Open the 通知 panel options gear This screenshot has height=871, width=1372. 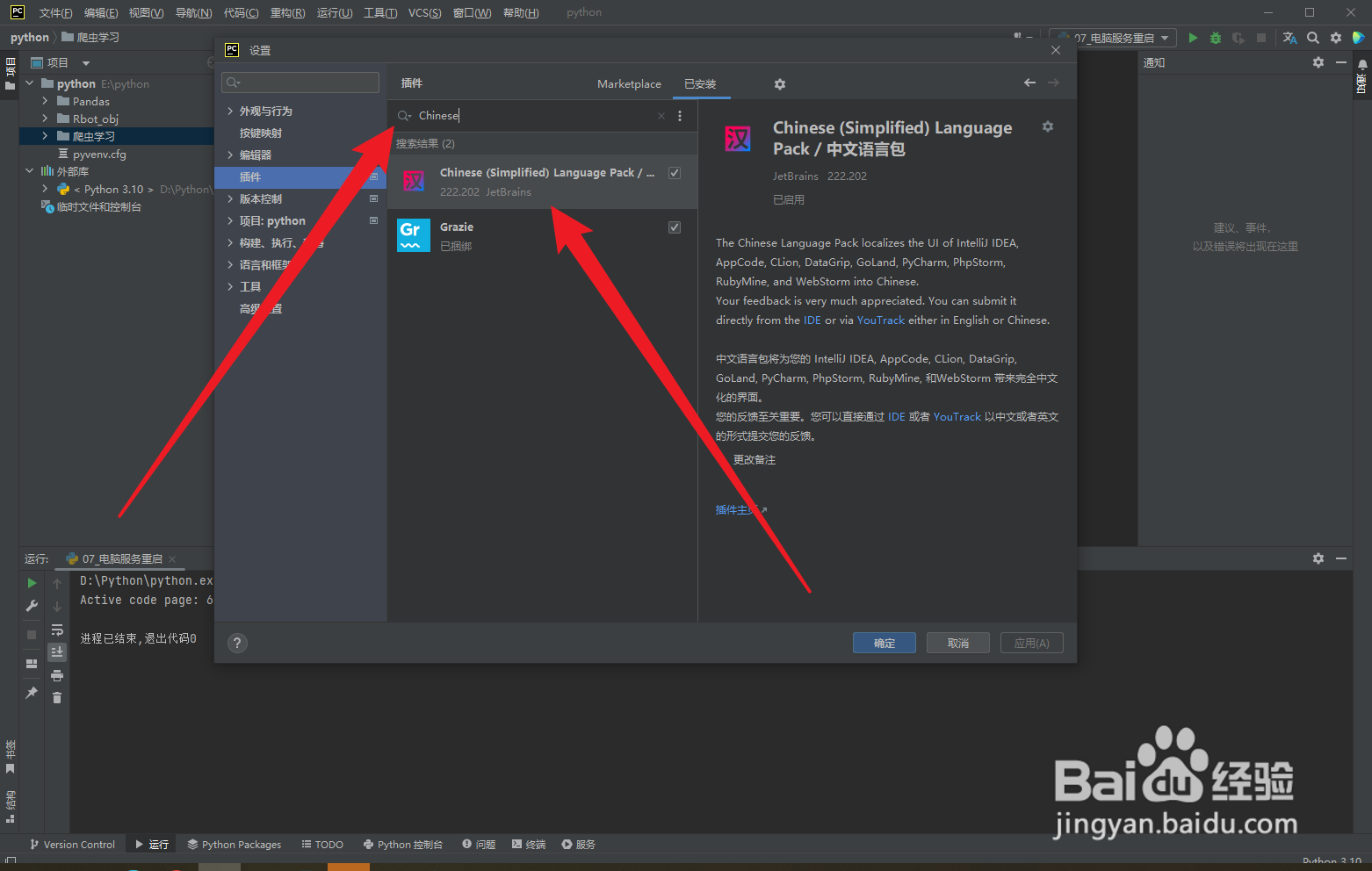1318,62
